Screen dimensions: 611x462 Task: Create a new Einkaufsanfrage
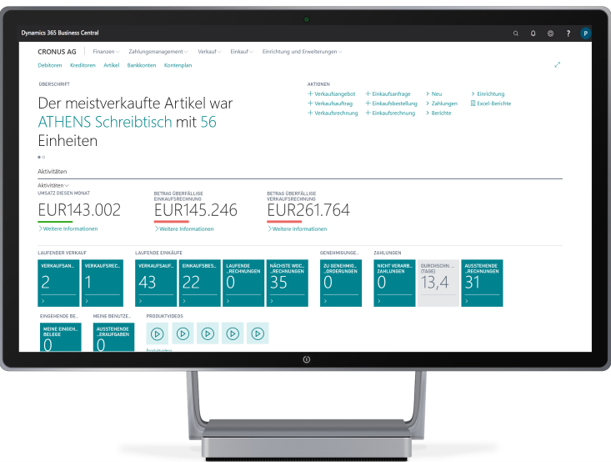coord(388,94)
